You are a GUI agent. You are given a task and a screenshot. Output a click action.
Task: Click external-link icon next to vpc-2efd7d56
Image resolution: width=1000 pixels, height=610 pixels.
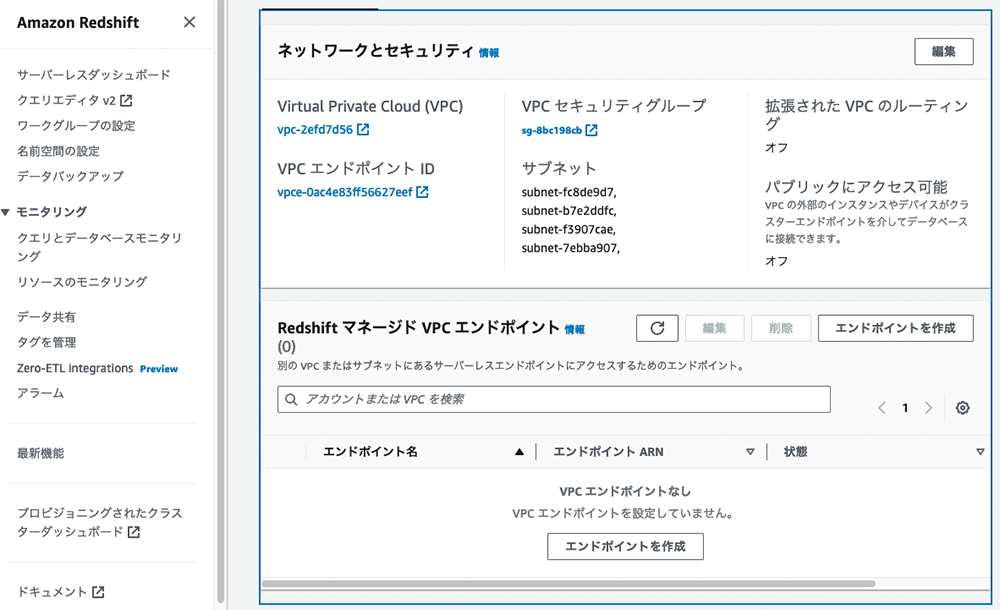tap(363, 130)
